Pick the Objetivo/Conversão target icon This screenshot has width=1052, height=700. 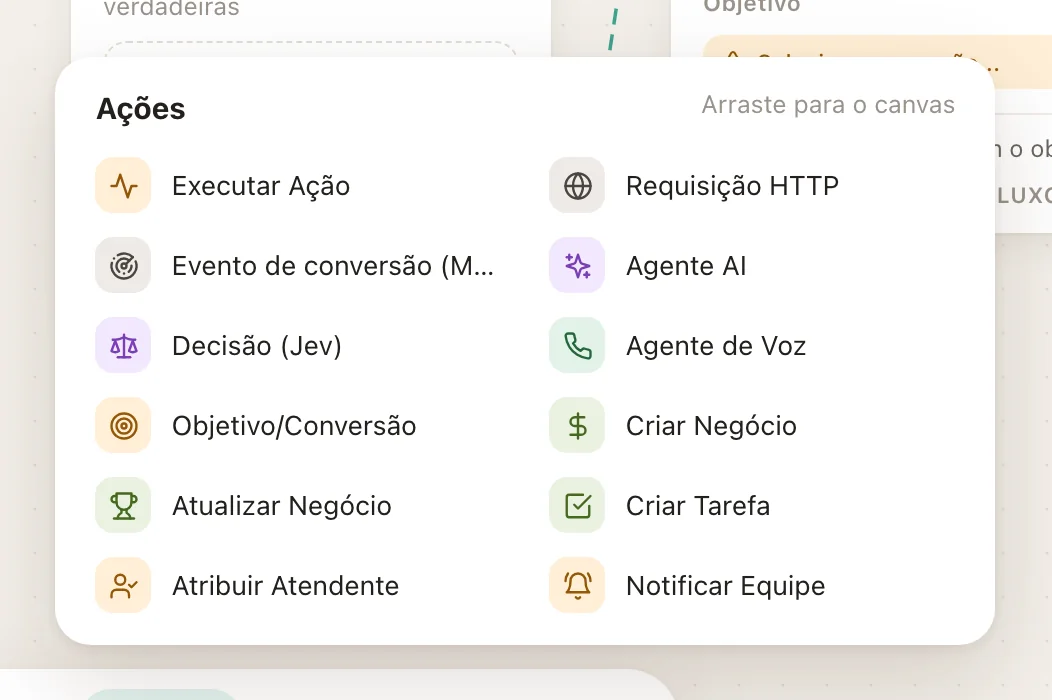coord(123,426)
